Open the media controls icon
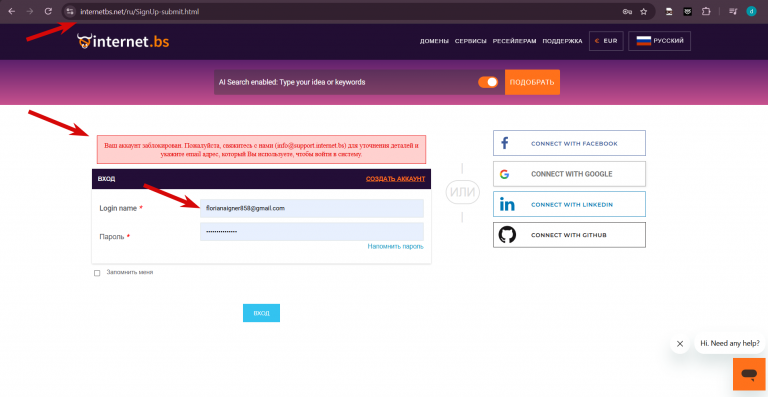The image size is (768, 397). tap(733, 11)
